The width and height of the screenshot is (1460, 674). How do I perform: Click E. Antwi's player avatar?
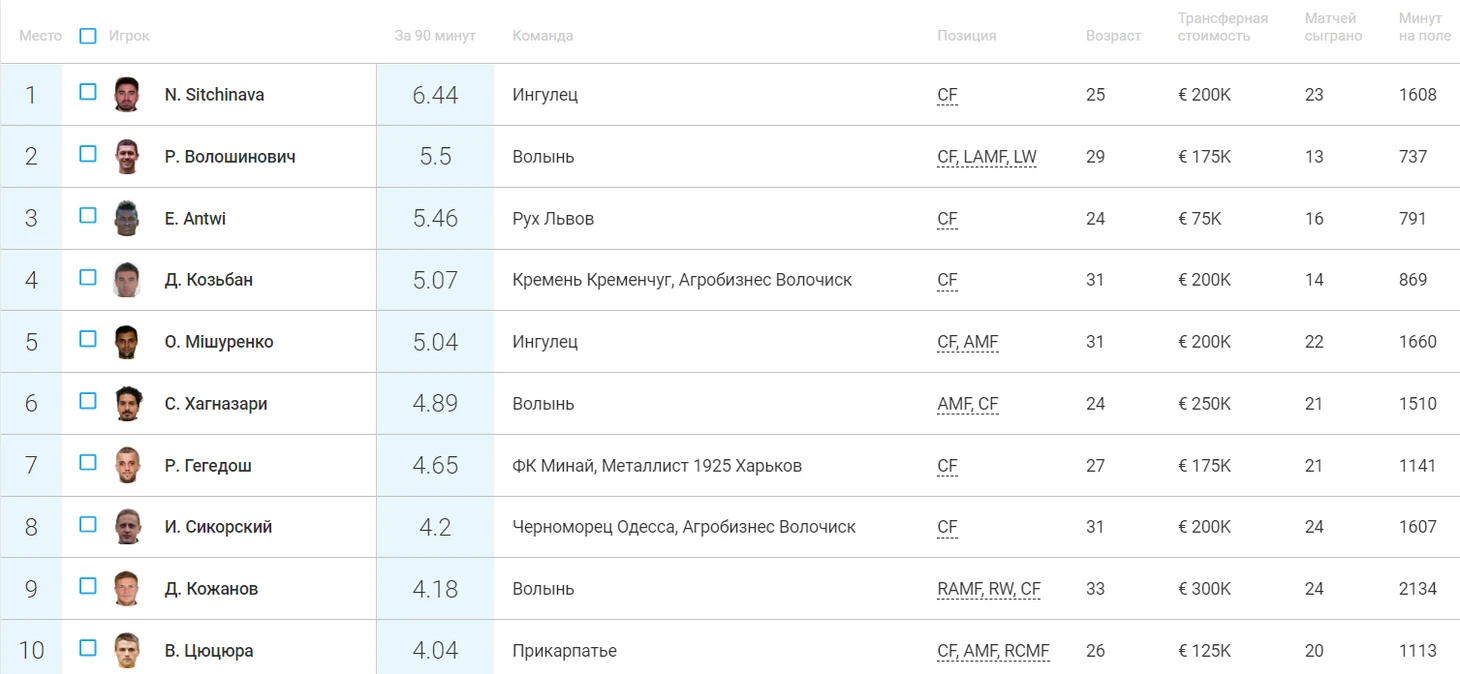coord(126,219)
